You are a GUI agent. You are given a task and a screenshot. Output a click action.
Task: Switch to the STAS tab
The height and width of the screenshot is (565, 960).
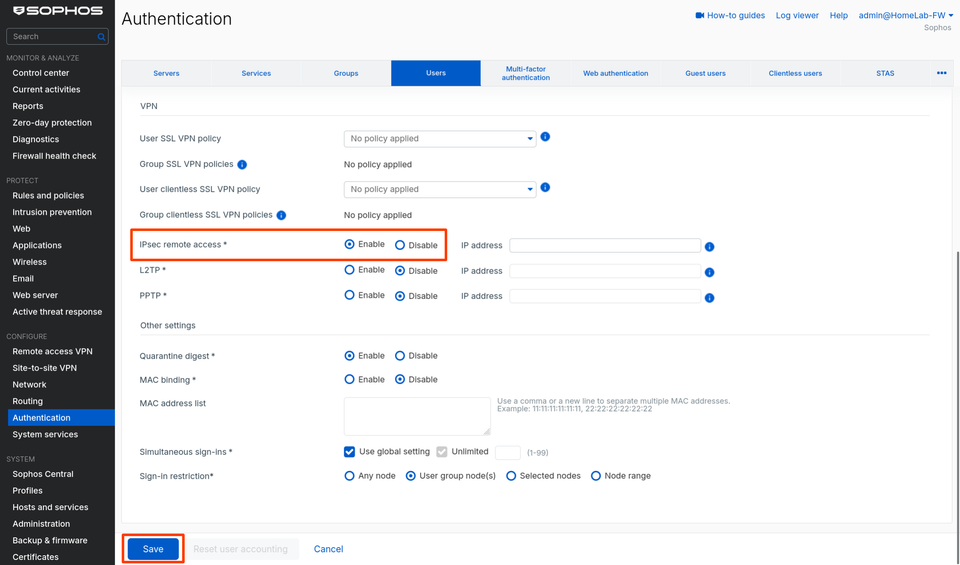[x=885, y=73]
